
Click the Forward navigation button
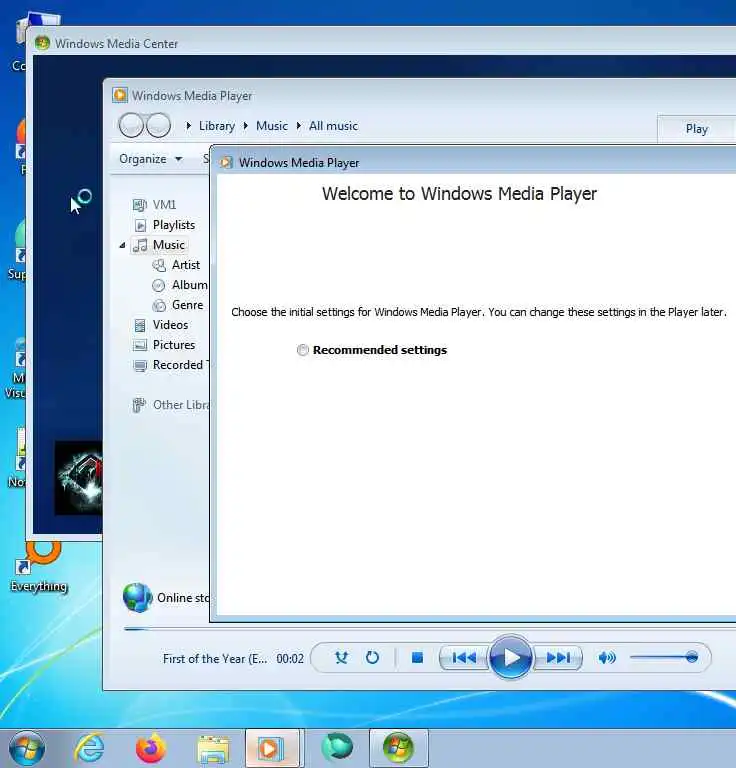point(158,125)
